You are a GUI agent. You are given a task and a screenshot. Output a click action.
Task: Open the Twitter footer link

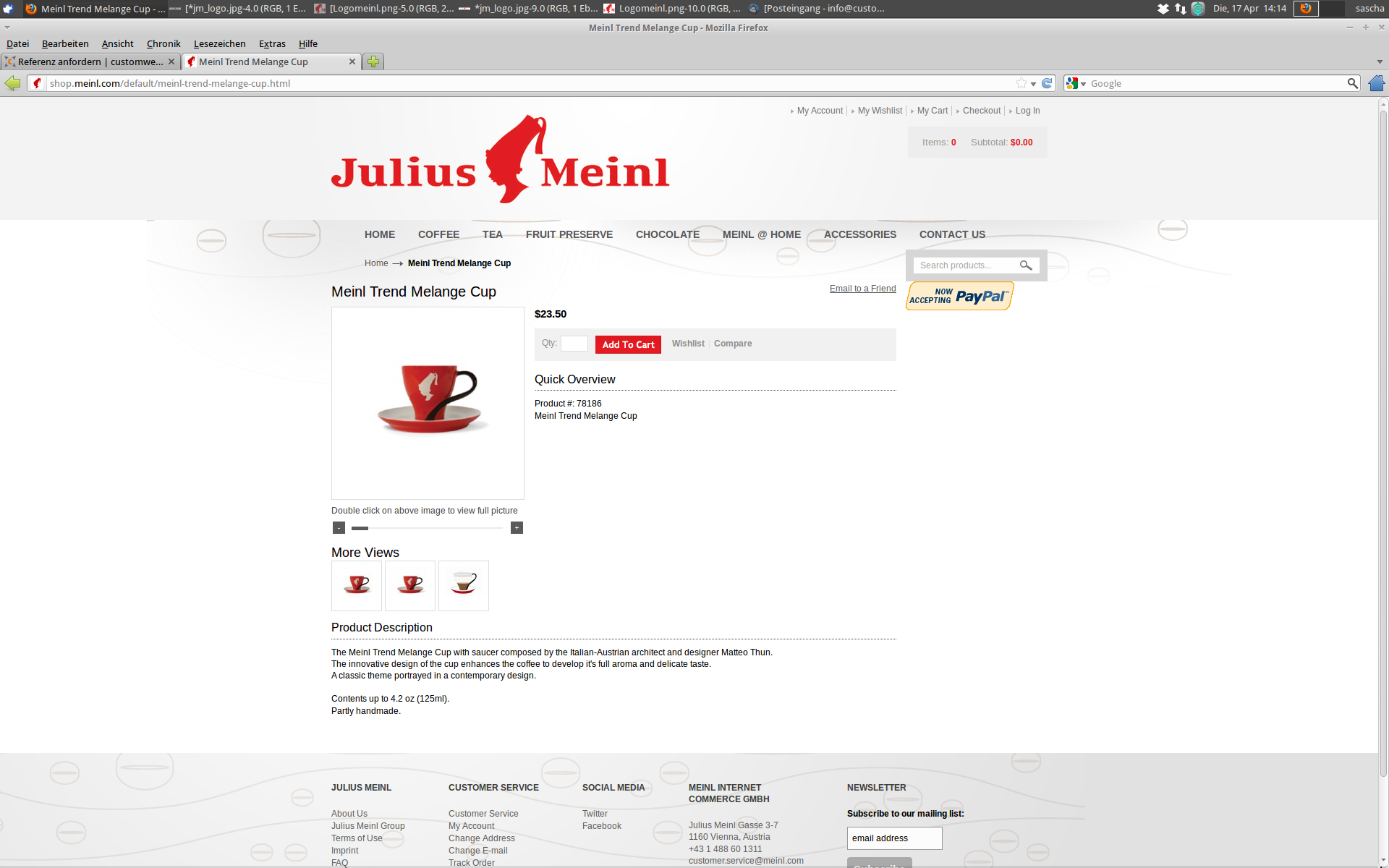coord(595,814)
